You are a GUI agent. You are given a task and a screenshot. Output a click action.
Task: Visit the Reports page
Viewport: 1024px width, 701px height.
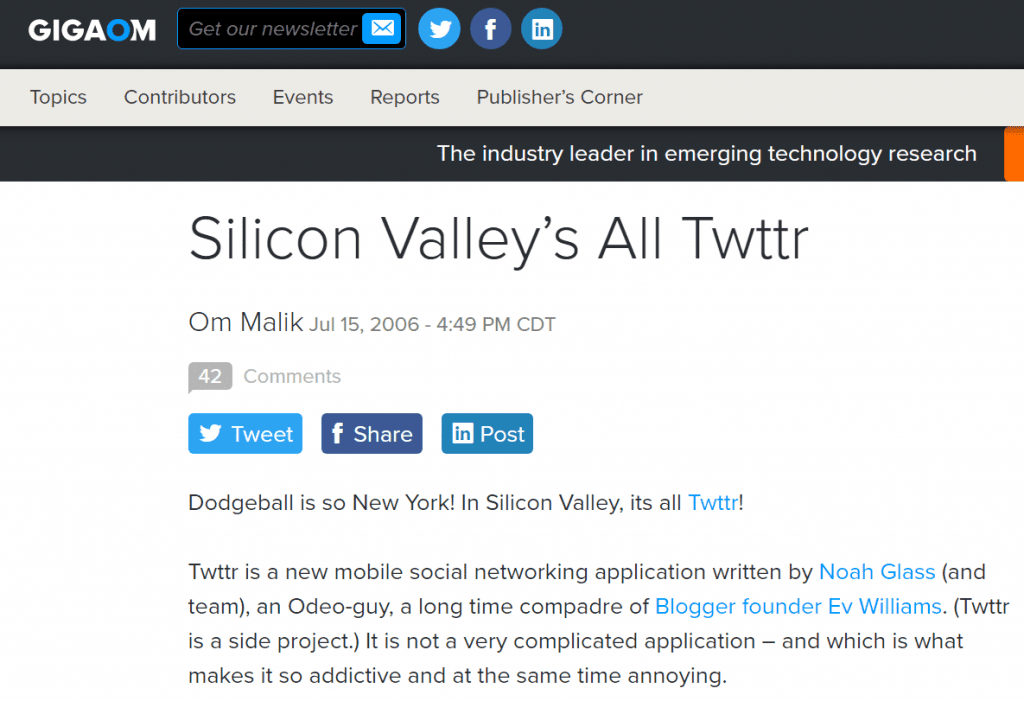tap(405, 97)
